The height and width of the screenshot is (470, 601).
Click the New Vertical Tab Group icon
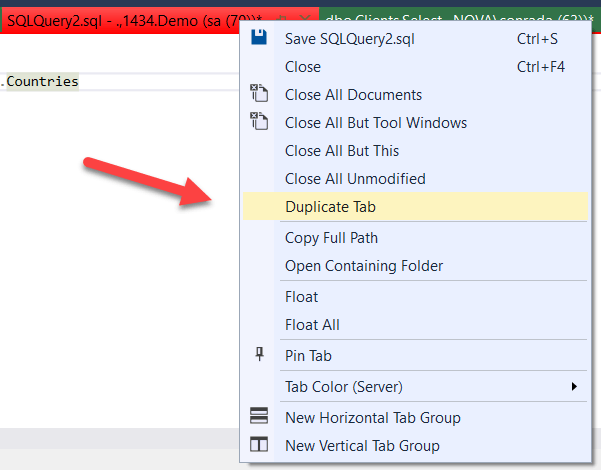click(x=259, y=445)
